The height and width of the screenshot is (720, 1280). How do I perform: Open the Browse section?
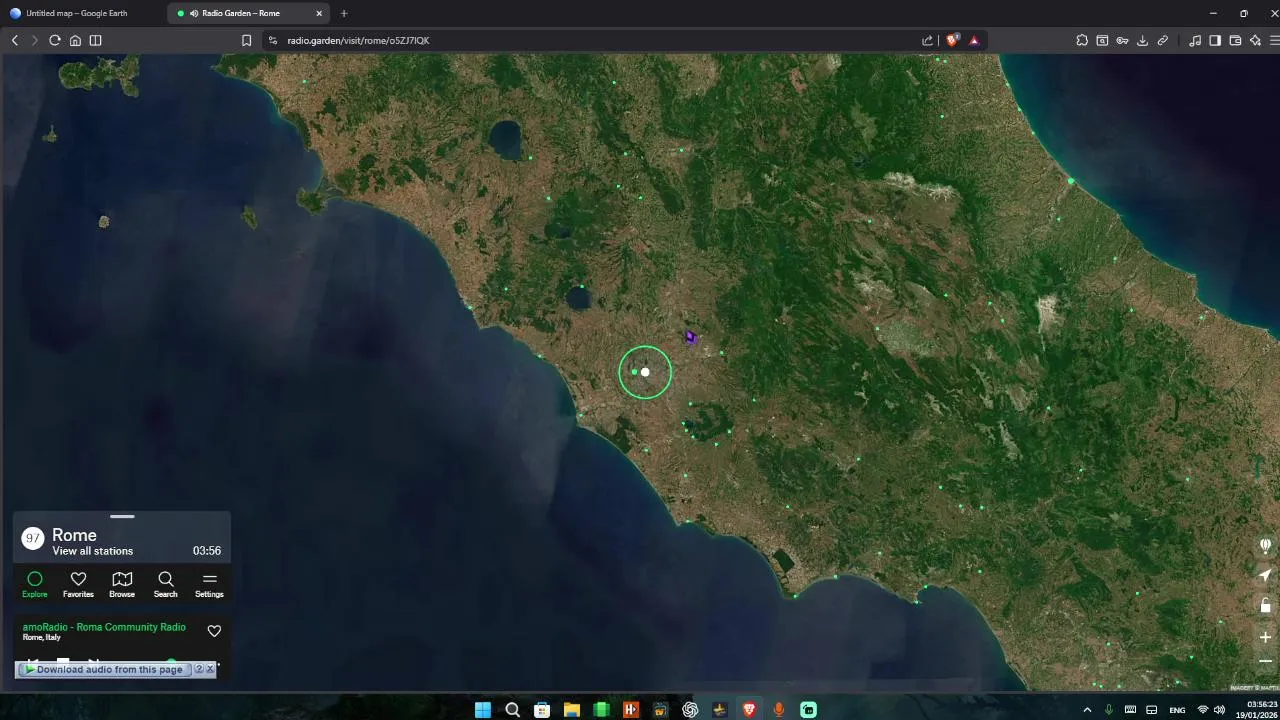[122, 585]
